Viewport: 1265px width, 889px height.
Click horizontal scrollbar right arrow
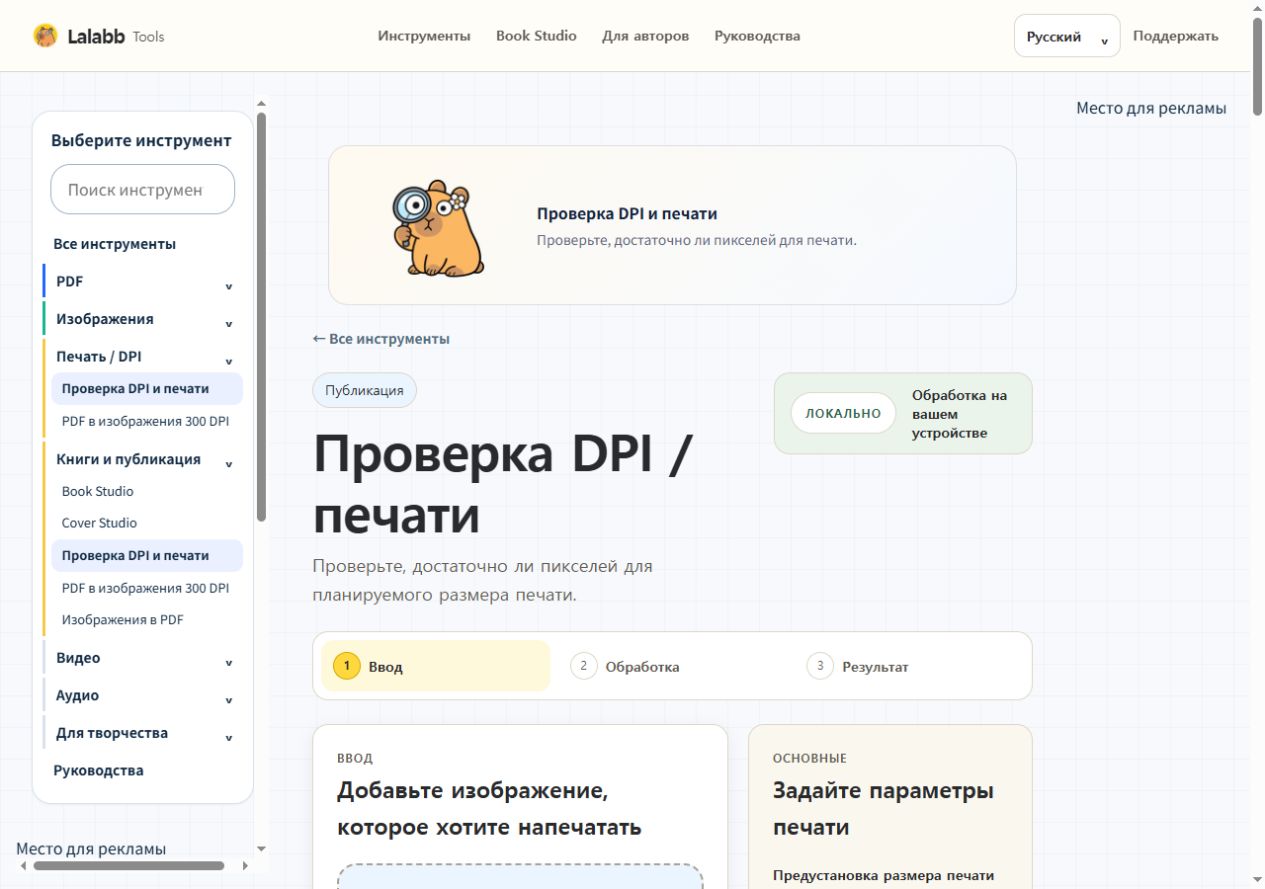[x=246, y=866]
